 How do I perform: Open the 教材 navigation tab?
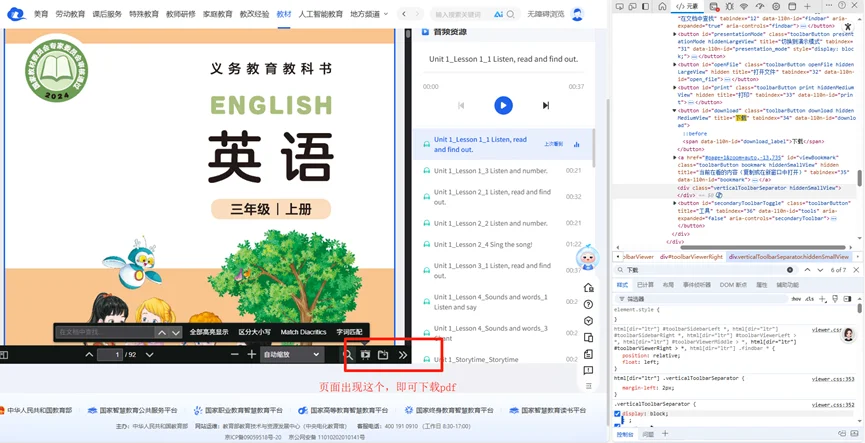click(284, 14)
